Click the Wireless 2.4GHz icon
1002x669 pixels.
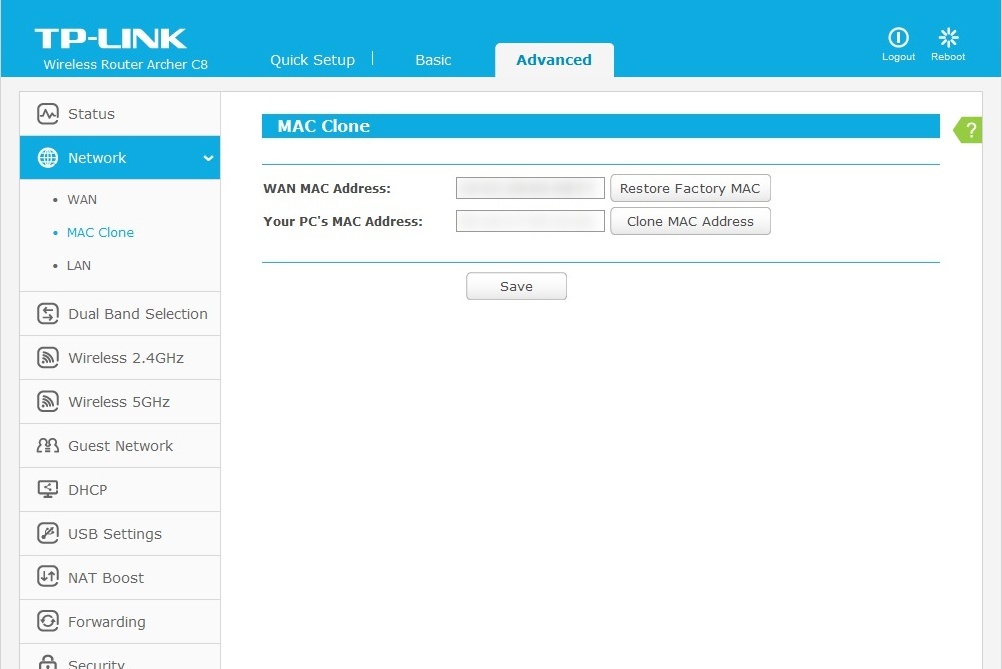coord(47,357)
